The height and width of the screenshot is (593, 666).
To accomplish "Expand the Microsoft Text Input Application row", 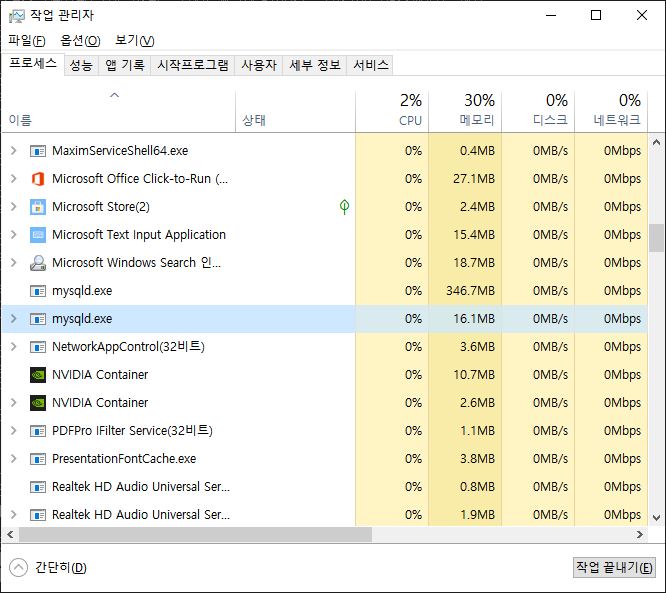I will tap(14, 234).
